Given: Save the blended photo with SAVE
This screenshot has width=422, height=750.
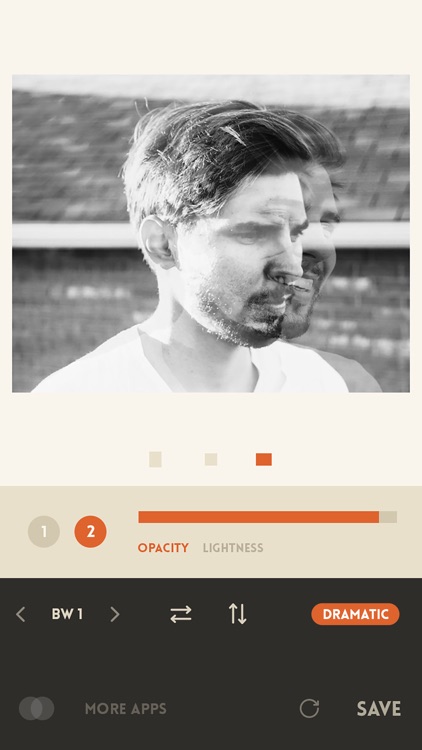Looking at the screenshot, I should point(379,709).
